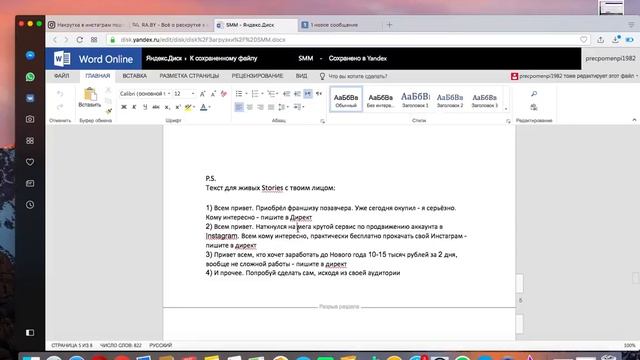This screenshot has height=360, width=640.
Task: Click the 'К сохраненному файлу' link
Action: pyautogui.click(x=223, y=58)
